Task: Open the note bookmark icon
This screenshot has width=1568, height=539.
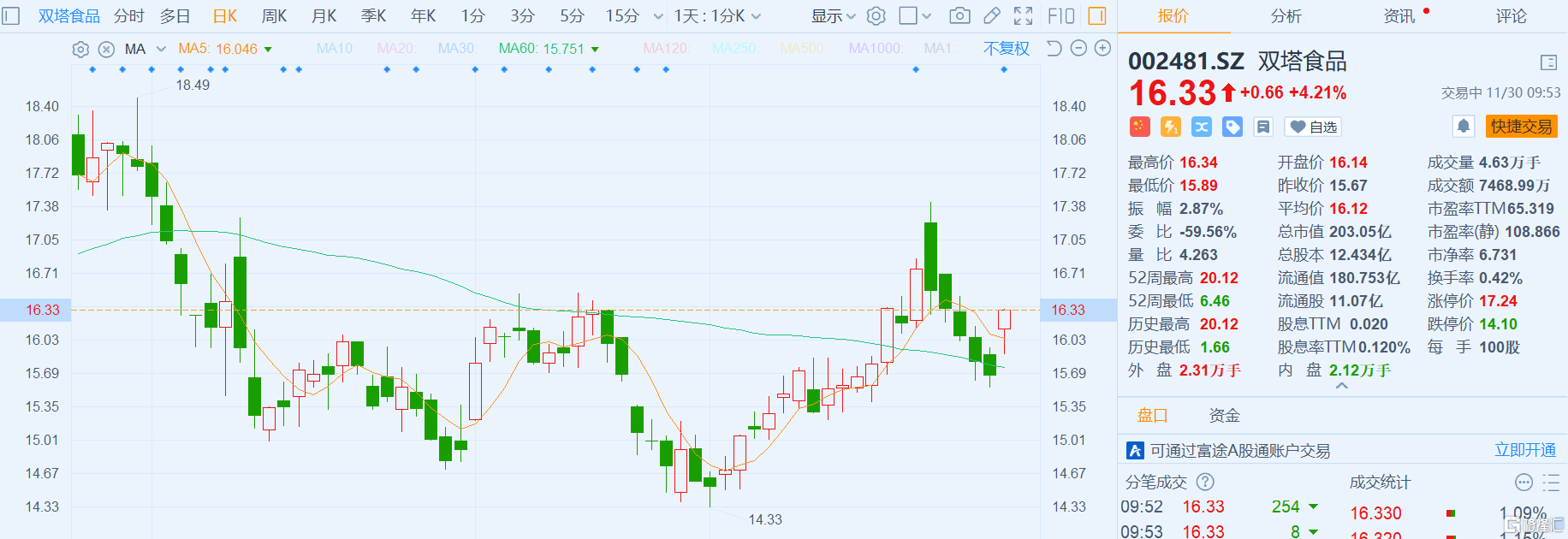Action: pos(1263,127)
